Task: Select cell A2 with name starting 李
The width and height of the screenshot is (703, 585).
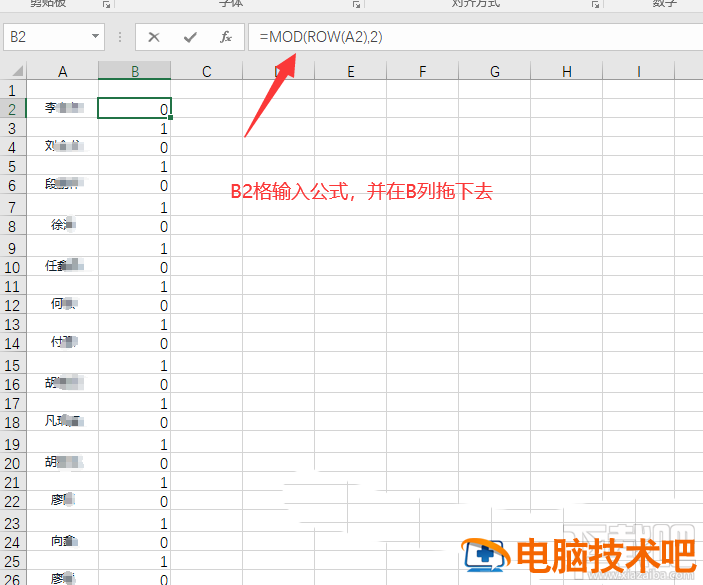Action: point(62,108)
